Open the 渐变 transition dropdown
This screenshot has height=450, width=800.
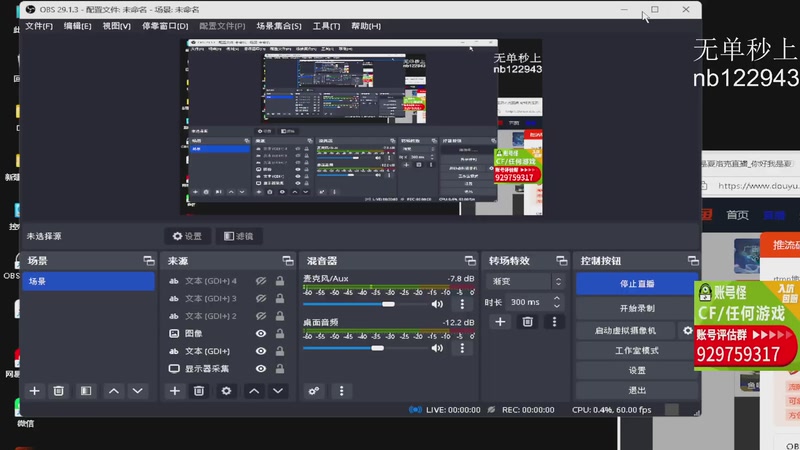[x=526, y=281]
